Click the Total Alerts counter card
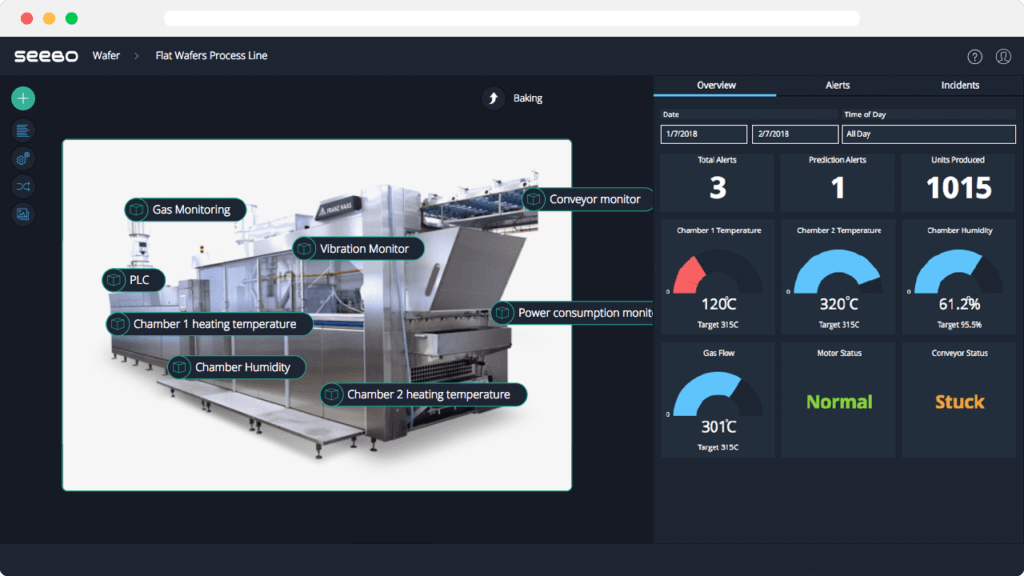 tap(717, 182)
